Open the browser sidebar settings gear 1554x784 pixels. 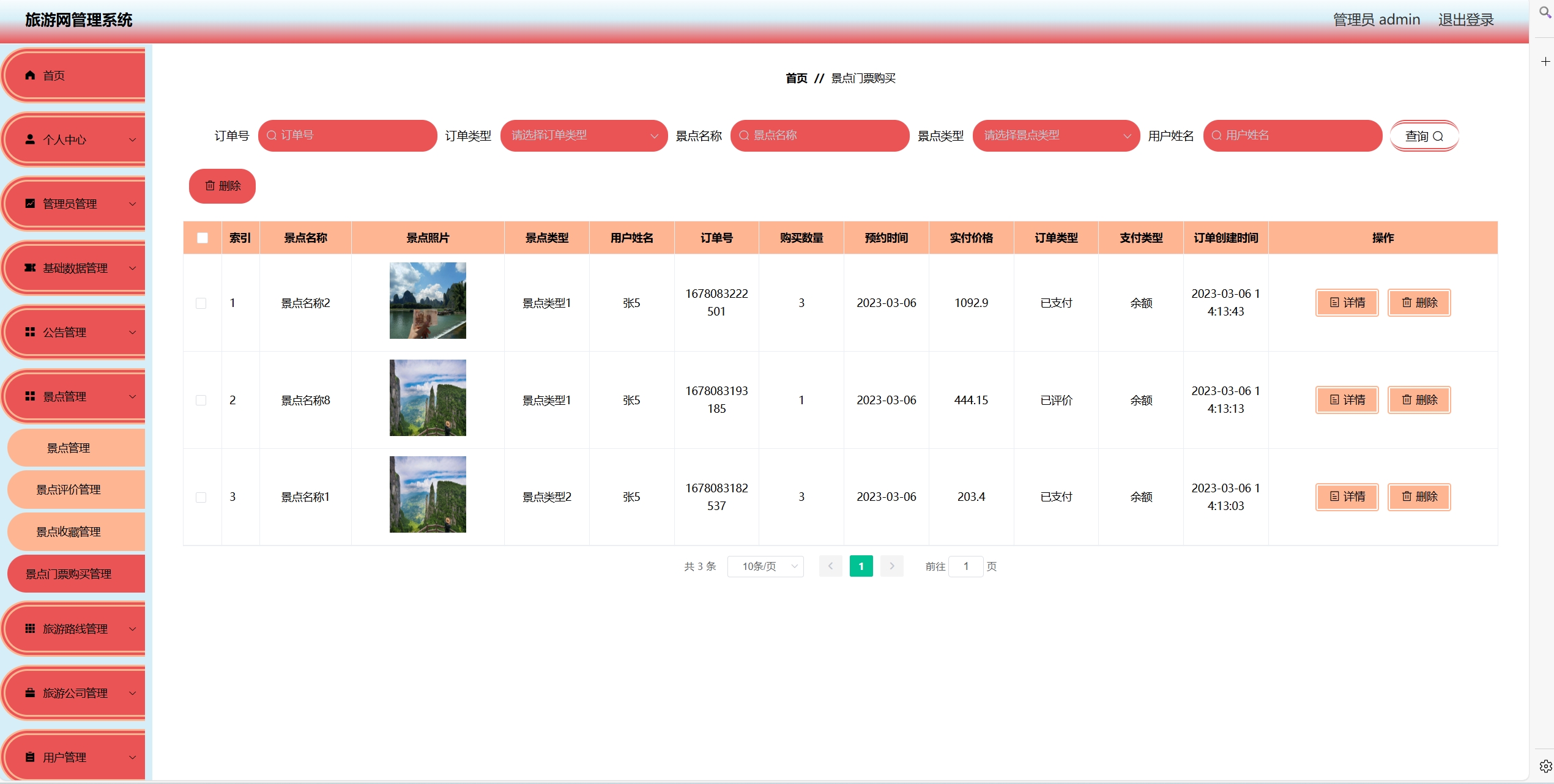[1545, 766]
